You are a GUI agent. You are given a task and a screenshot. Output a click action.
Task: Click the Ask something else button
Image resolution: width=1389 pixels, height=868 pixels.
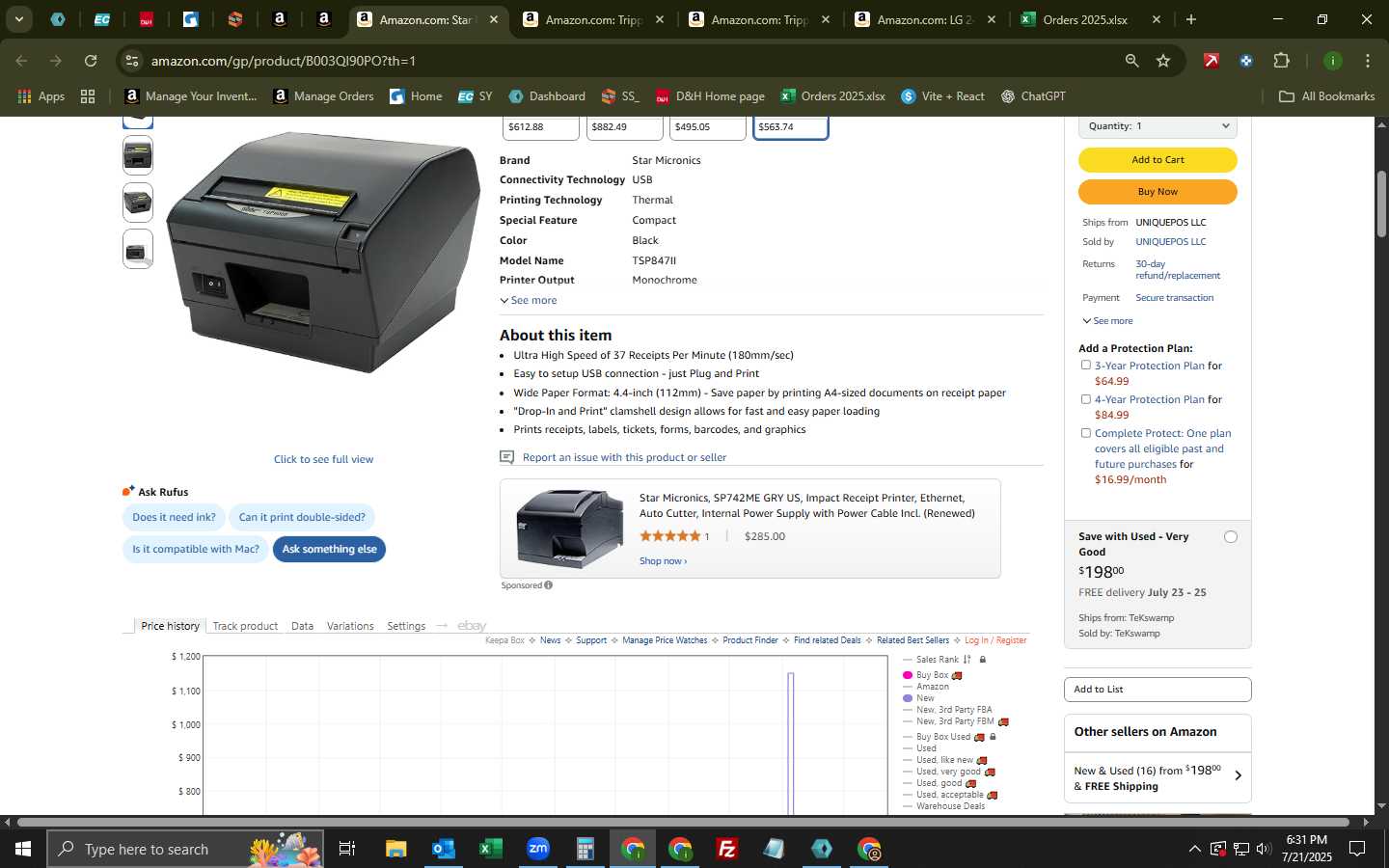[329, 550]
